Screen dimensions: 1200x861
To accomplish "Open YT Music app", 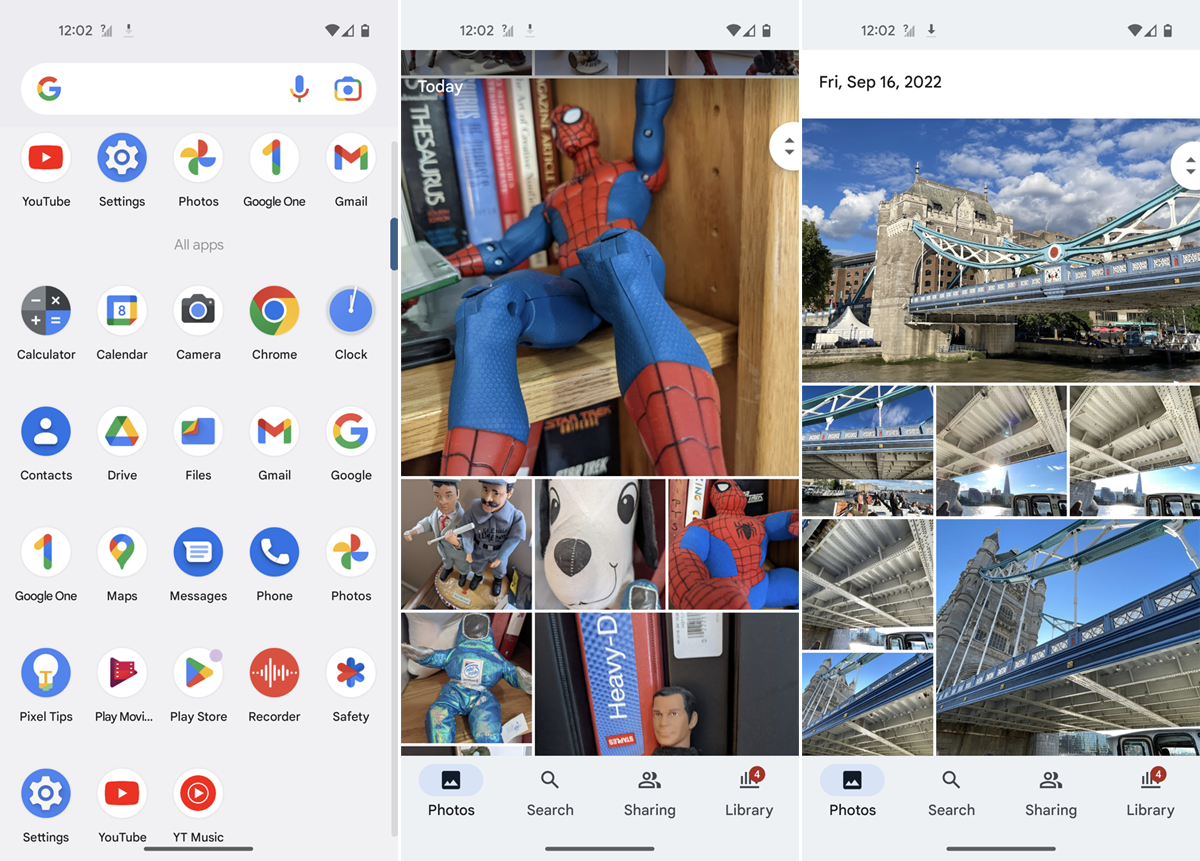I will [x=198, y=795].
